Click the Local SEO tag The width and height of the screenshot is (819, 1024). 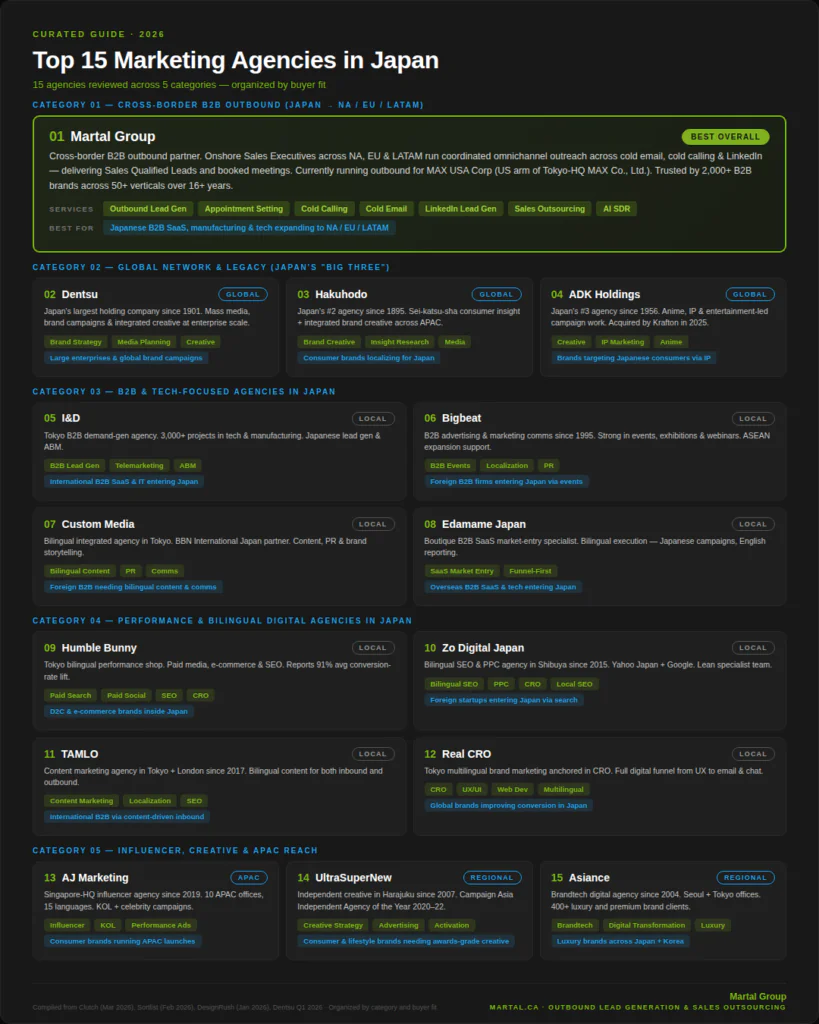click(574, 684)
